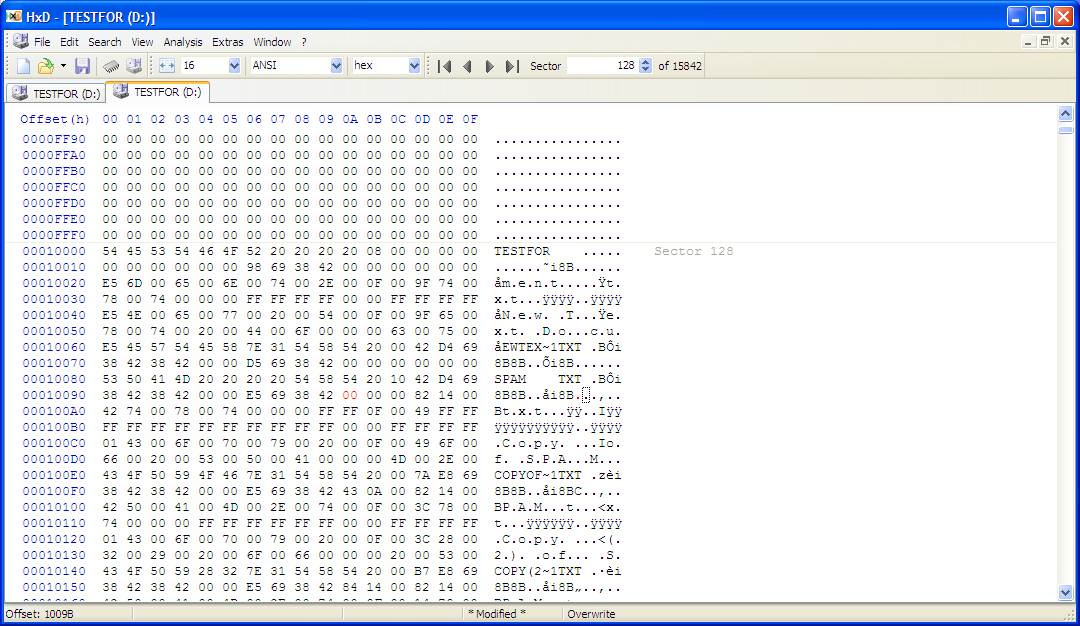
Task: Click the scrollbar up arrow
Action: tap(1066, 114)
